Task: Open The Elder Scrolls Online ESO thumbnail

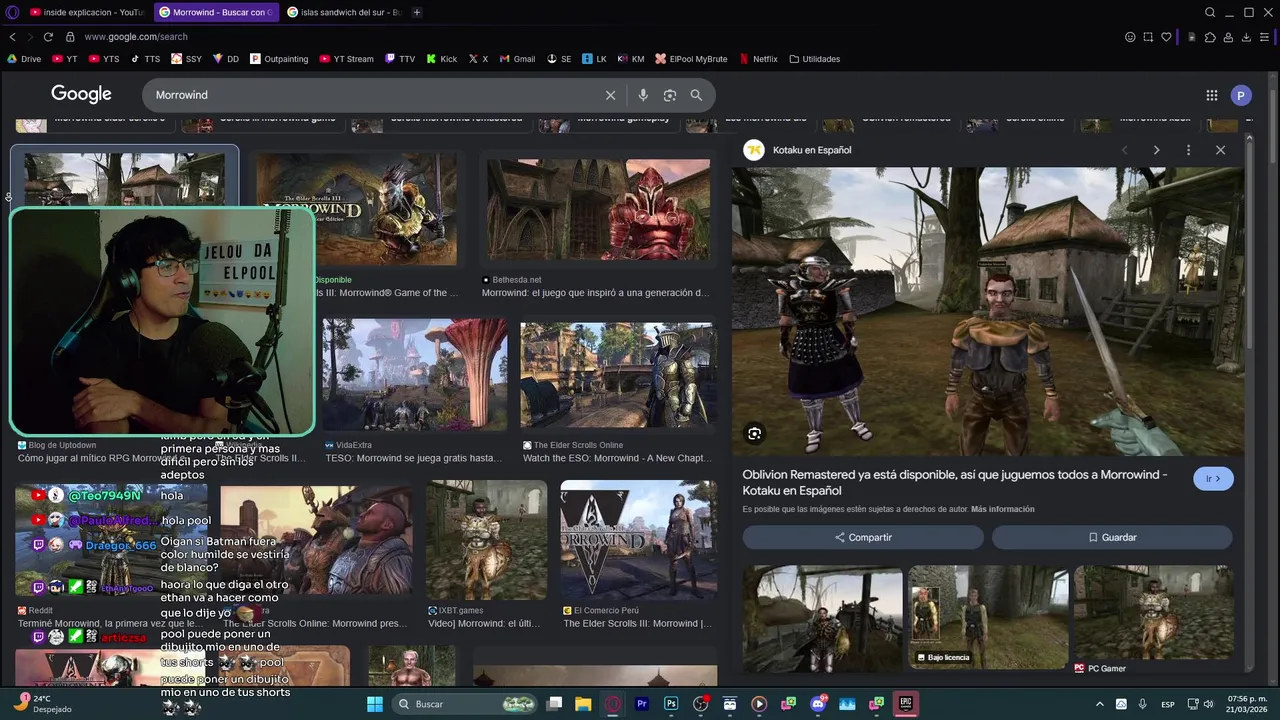Action: [x=618, y=373]
